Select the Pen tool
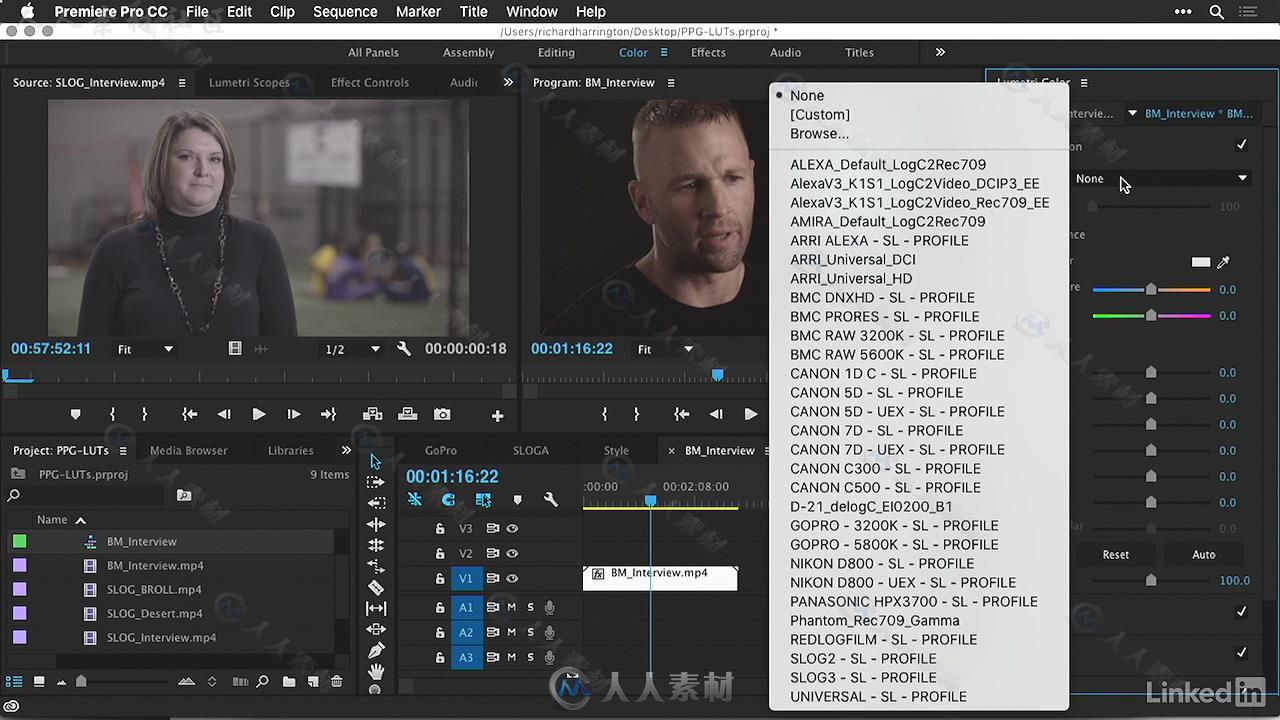Image resolution: width=1280 pixels, height=720 pixels. [x=376, y=650]
